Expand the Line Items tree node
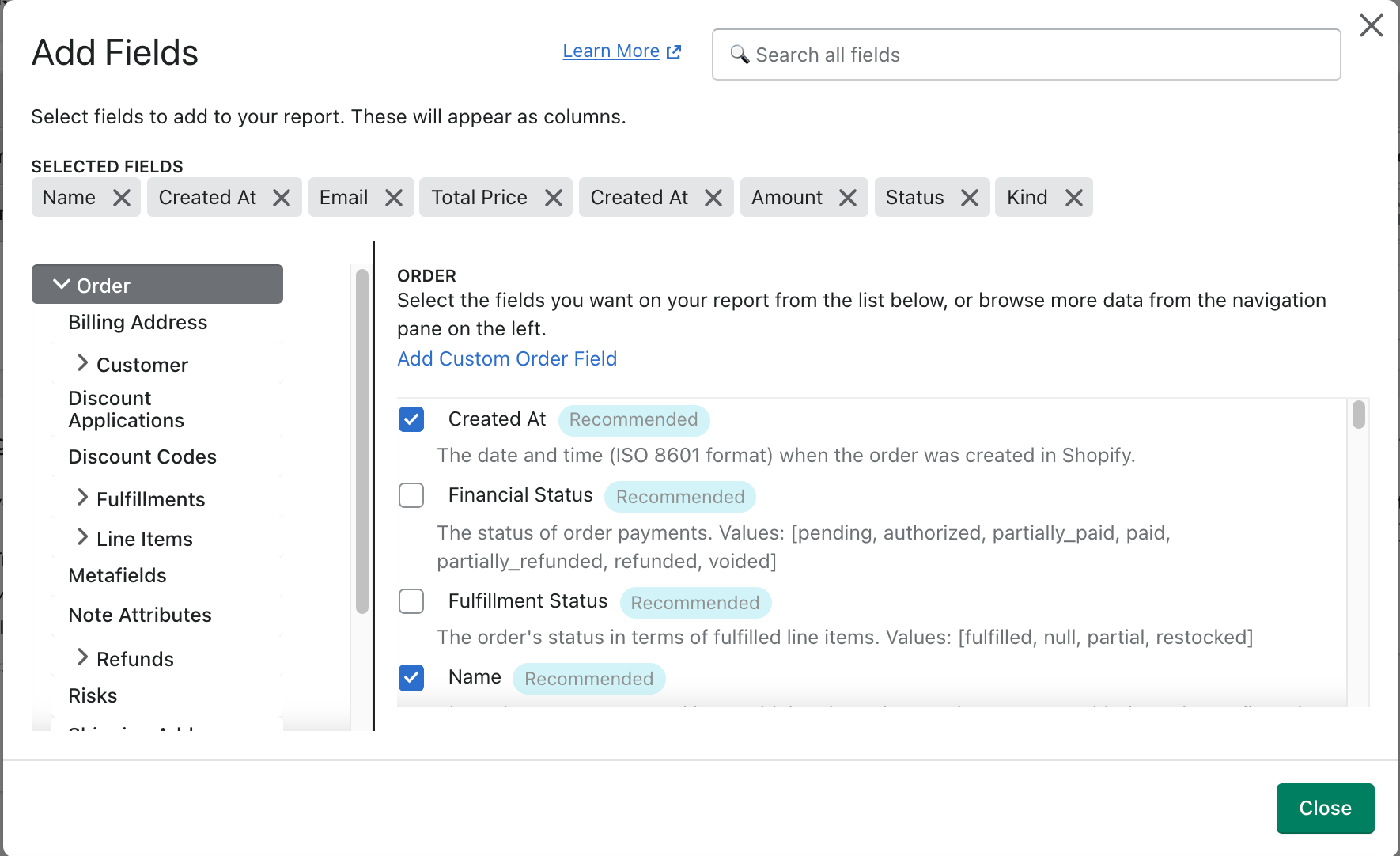This screenshot has width=1400, height=856. coord(82,537)
